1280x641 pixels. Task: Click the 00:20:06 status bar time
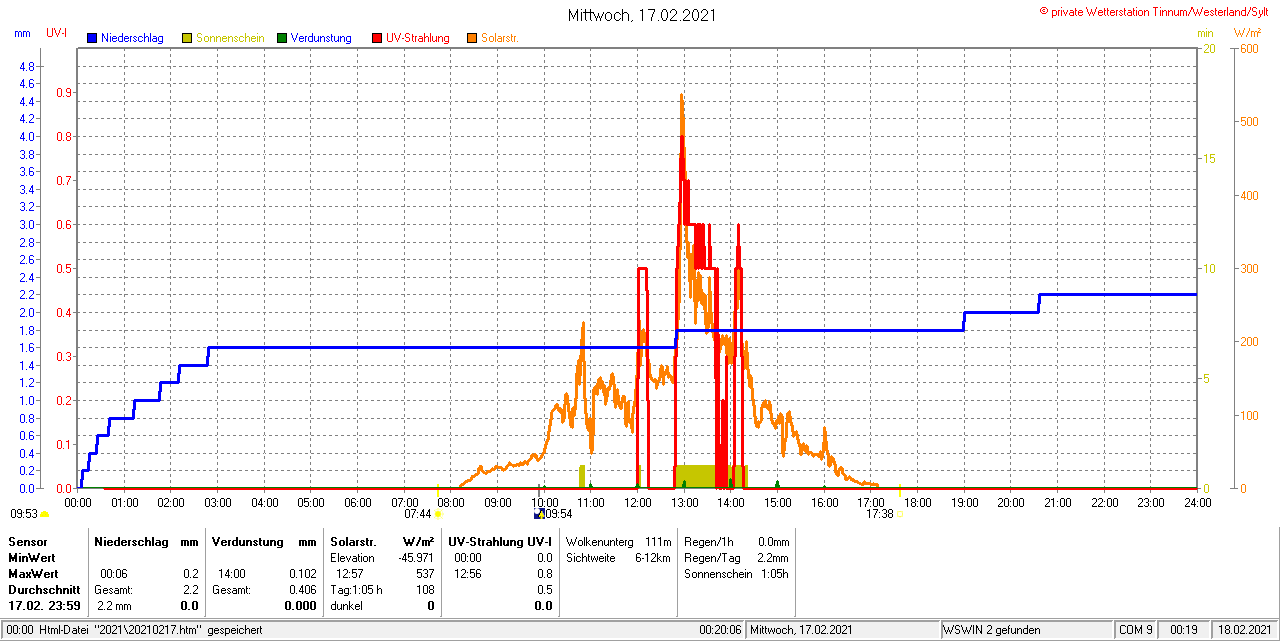pos(720,630)
